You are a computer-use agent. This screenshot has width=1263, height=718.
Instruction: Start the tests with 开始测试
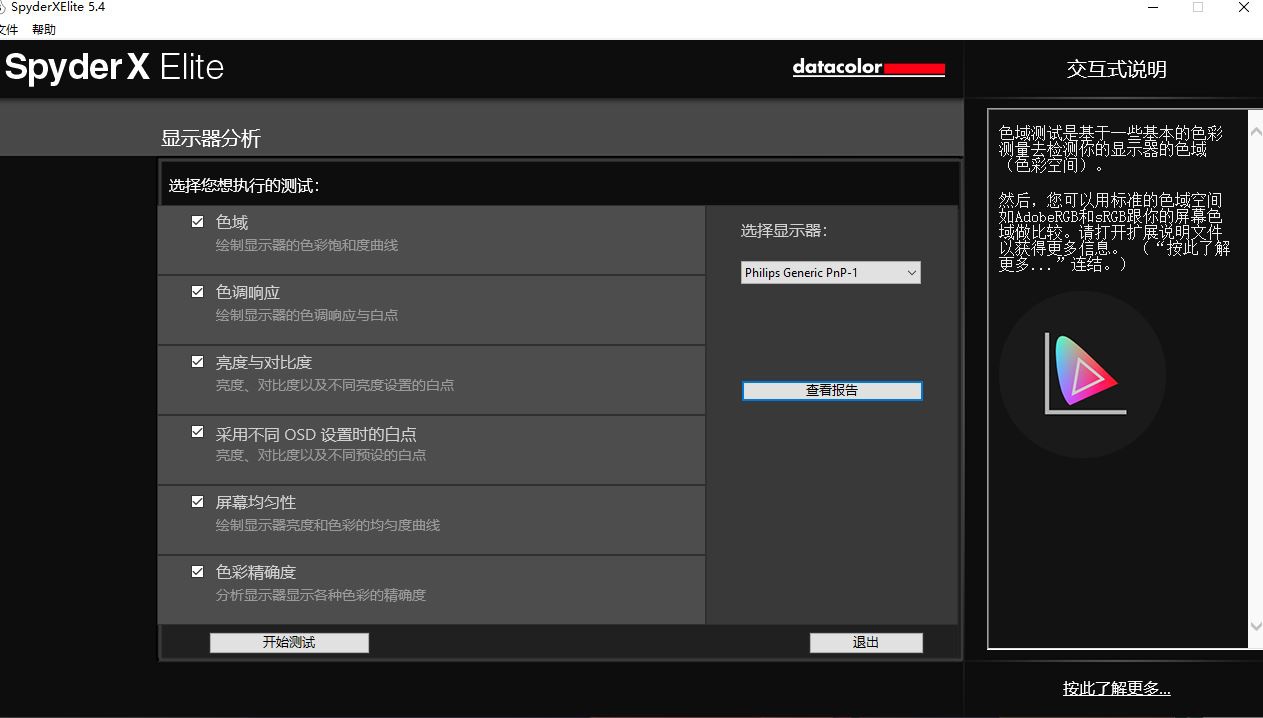[289, 642]
